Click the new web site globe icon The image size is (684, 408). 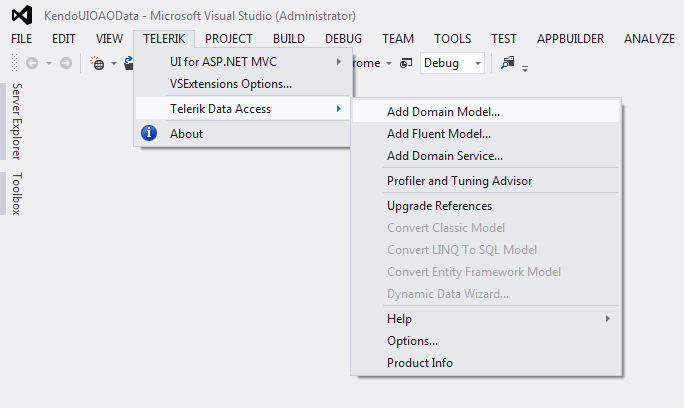(97, 63)
